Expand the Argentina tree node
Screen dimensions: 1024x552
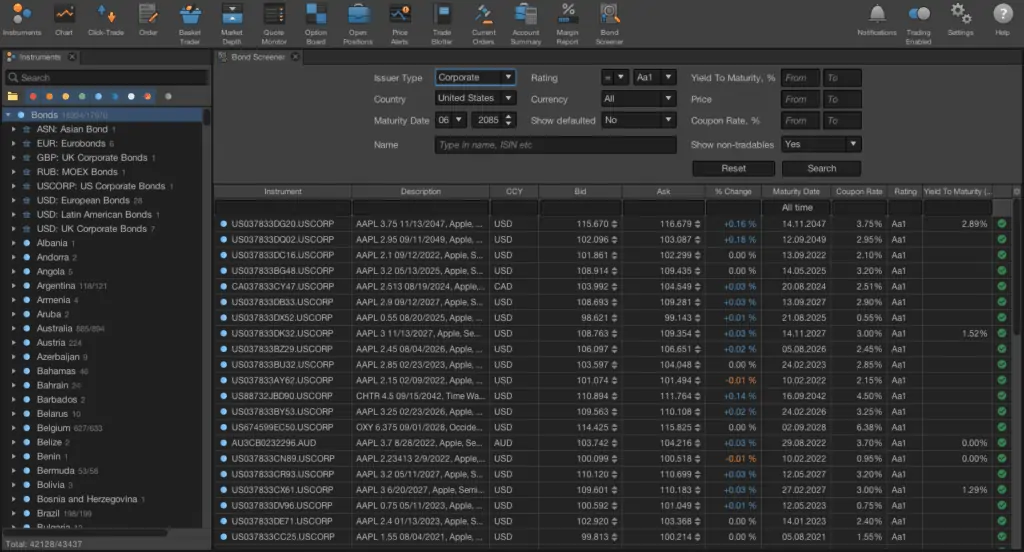tap(14, 285)
